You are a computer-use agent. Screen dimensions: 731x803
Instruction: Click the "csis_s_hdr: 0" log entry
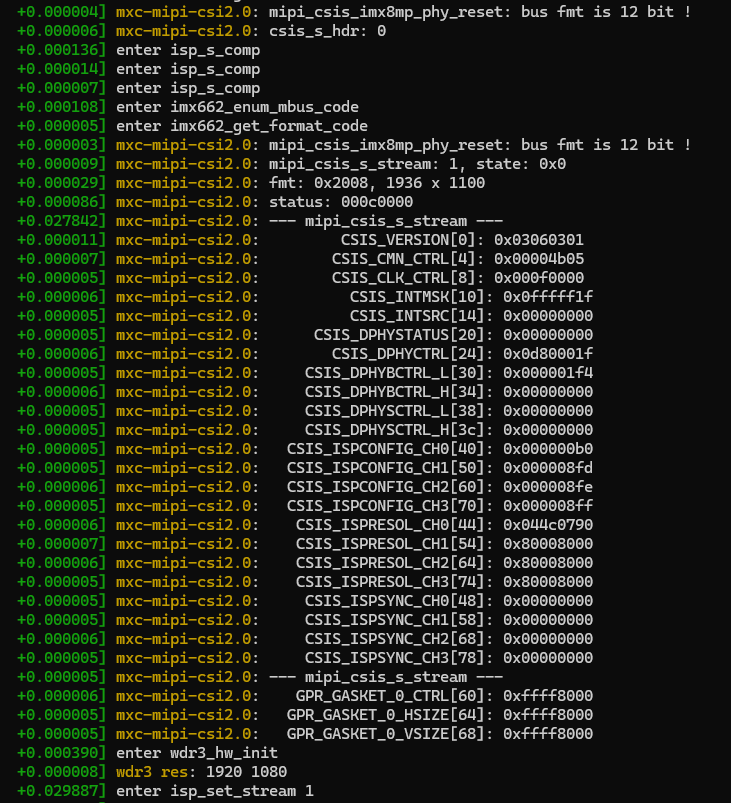coord(328,31)
